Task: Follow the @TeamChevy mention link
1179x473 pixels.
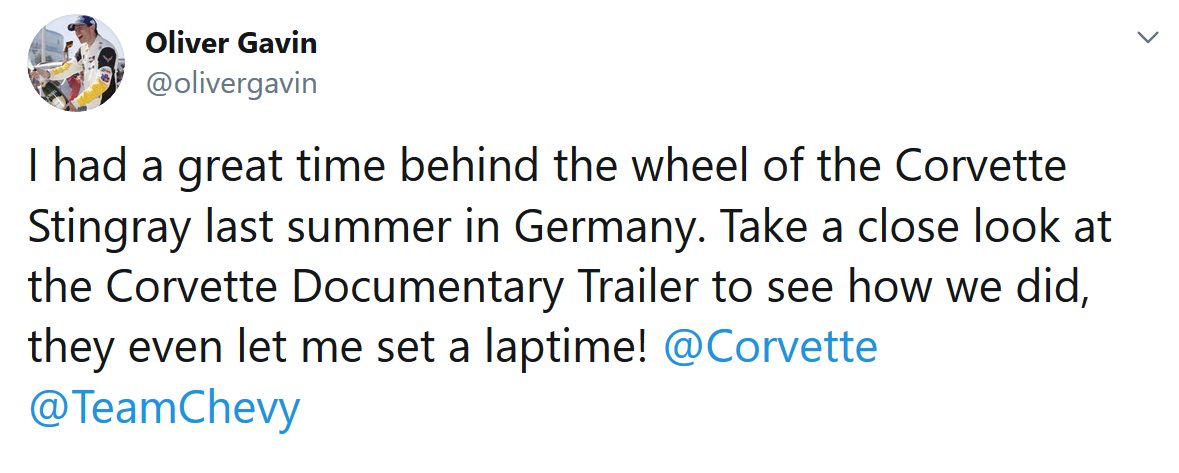Action: tap(164, 408)
